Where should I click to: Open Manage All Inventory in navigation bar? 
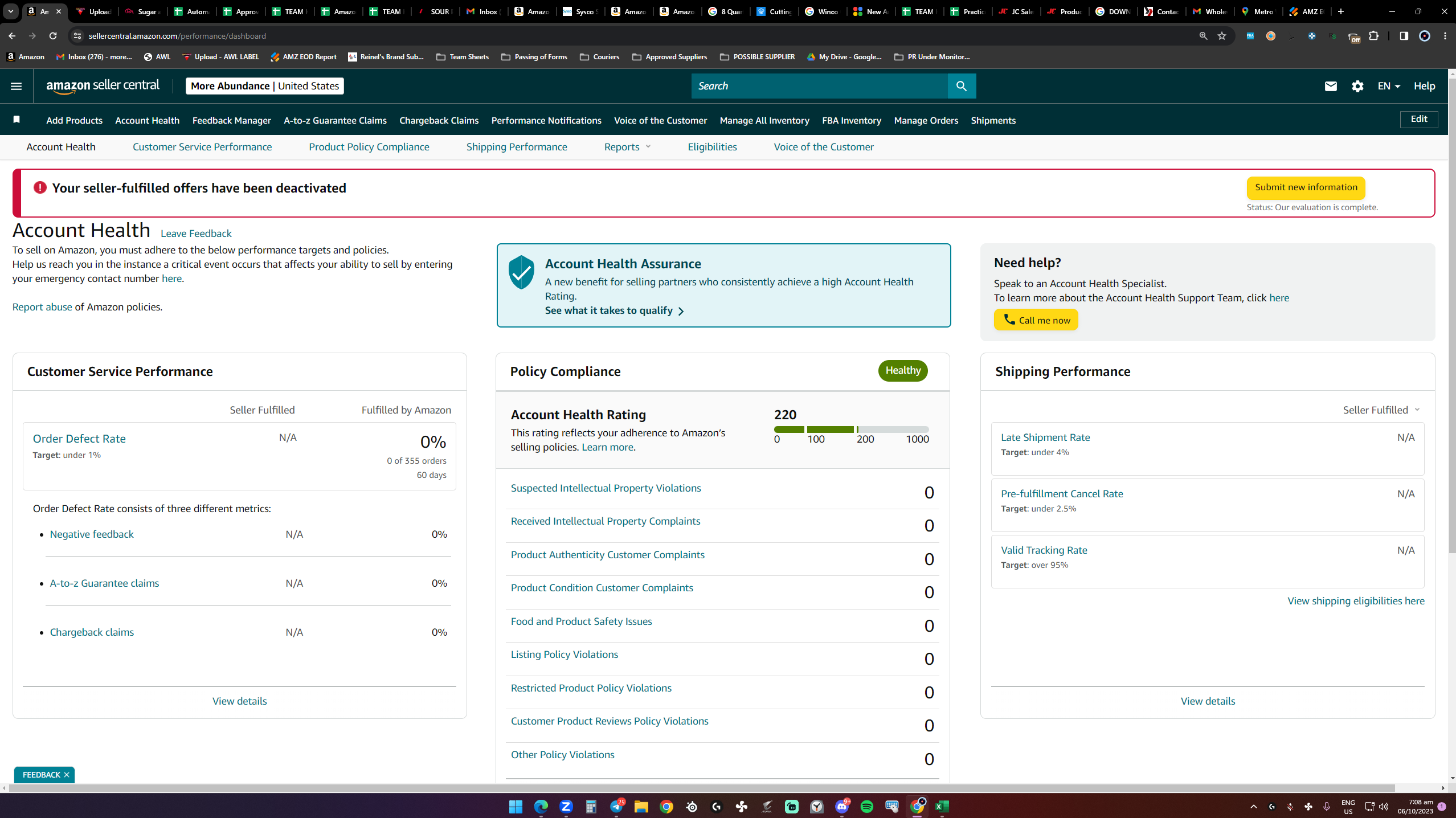tap(764, 120)
